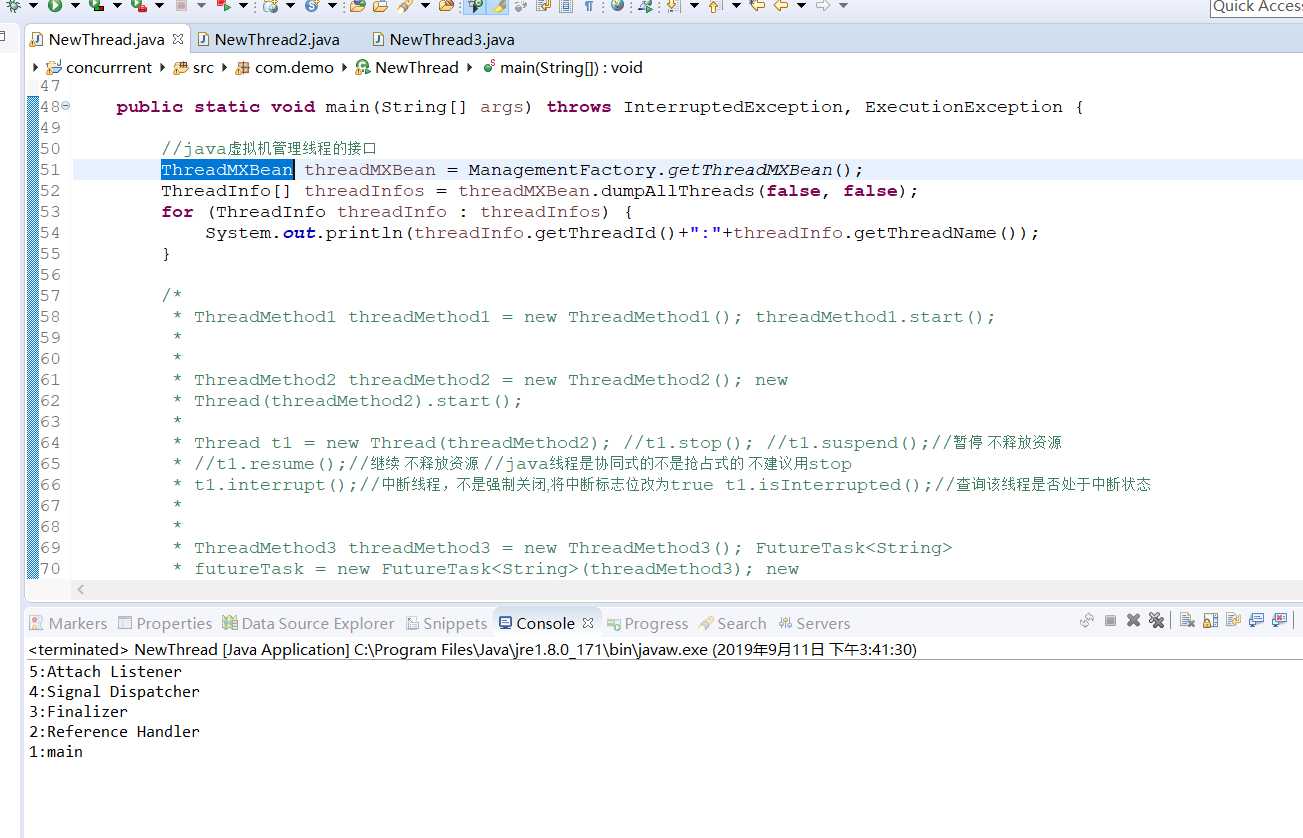1303x838 pixels.
Task: Toggle show console on standard output
Action: [1257, 620]
